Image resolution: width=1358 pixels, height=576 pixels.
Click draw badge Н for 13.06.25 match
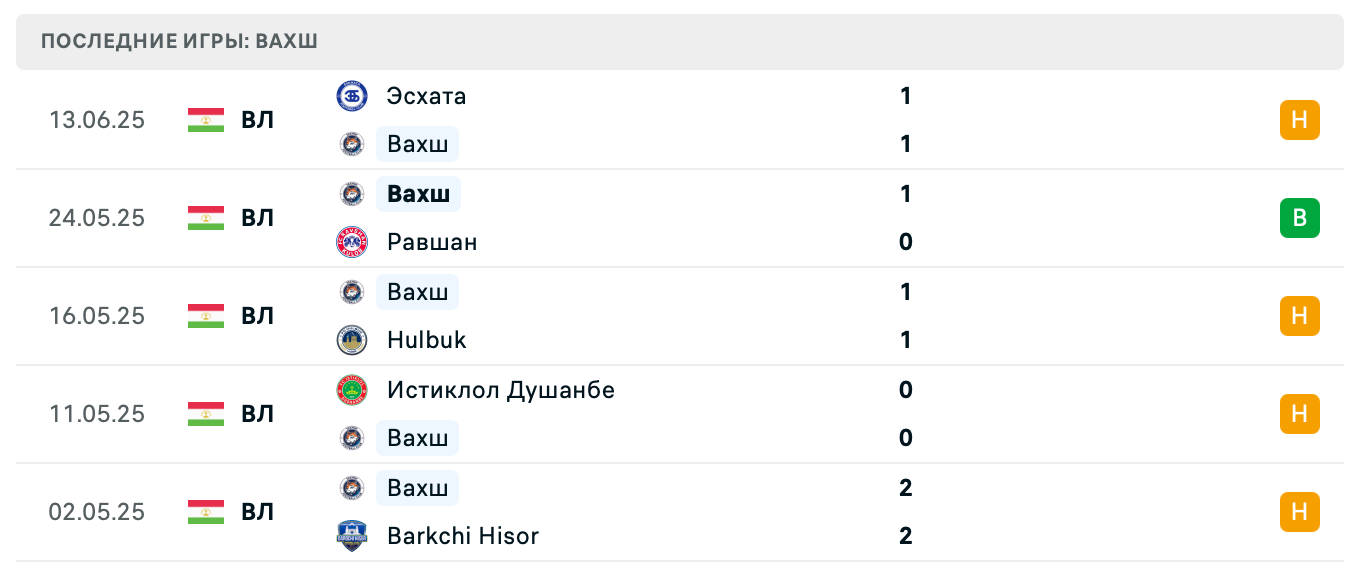1299,120
